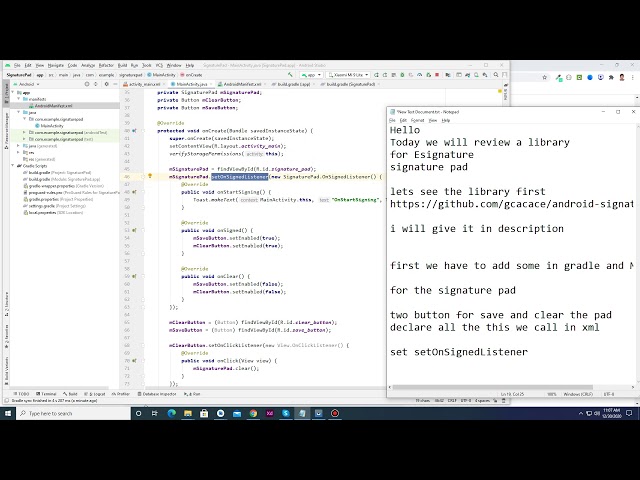Open the Help menu in Notepad
The width and height of the screenshot is (640, 480).
(446, 120)
